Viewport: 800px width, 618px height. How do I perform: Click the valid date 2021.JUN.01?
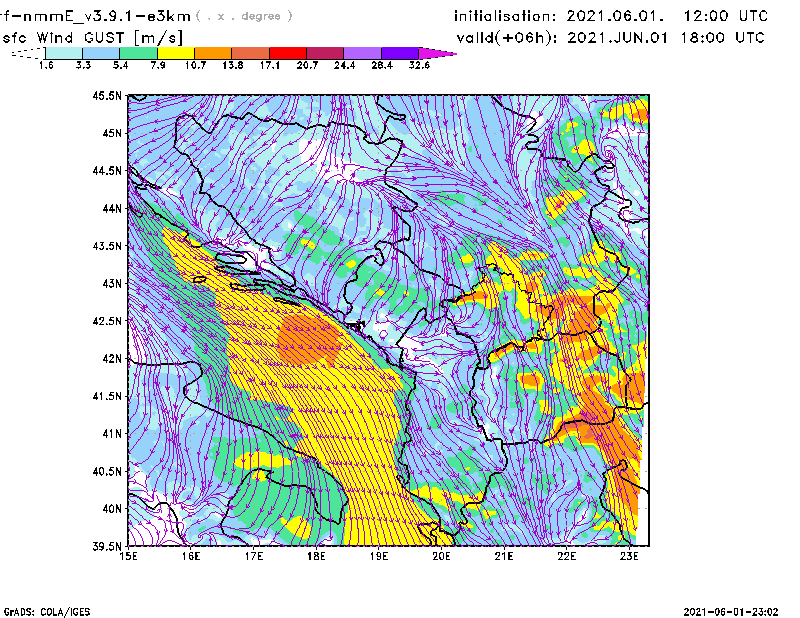click(x=617, y=37)
